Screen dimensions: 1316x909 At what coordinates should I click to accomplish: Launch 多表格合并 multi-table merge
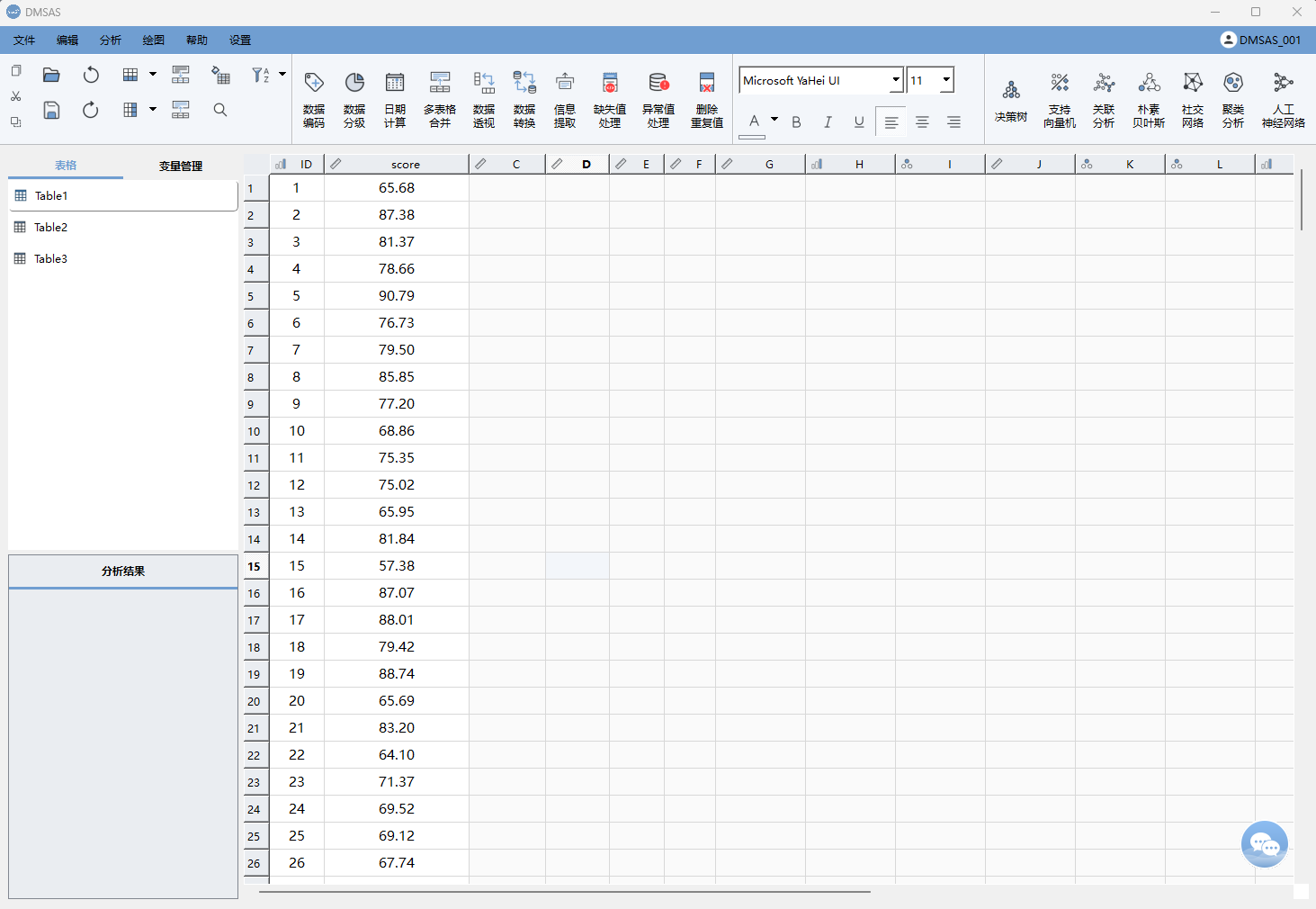(440, 99)
